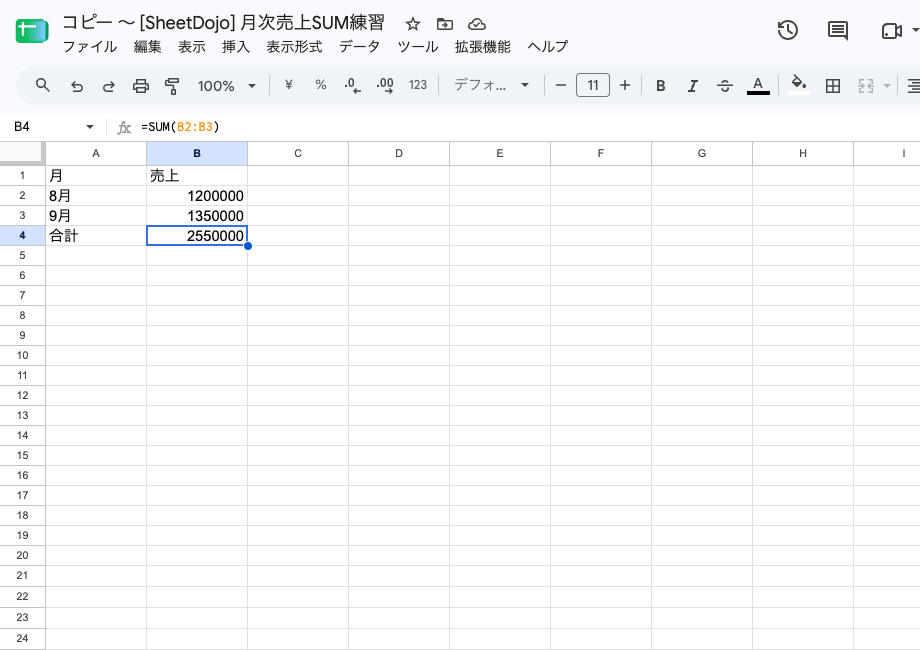Select row 10 header
Viewport: 920px width, 650px height.
[x=22, y=356]
